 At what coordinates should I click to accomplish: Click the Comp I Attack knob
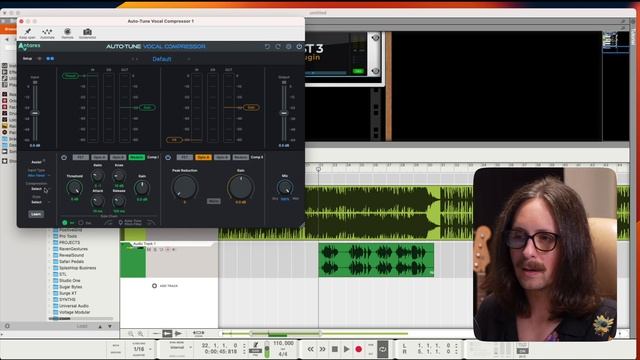(98, 201)
